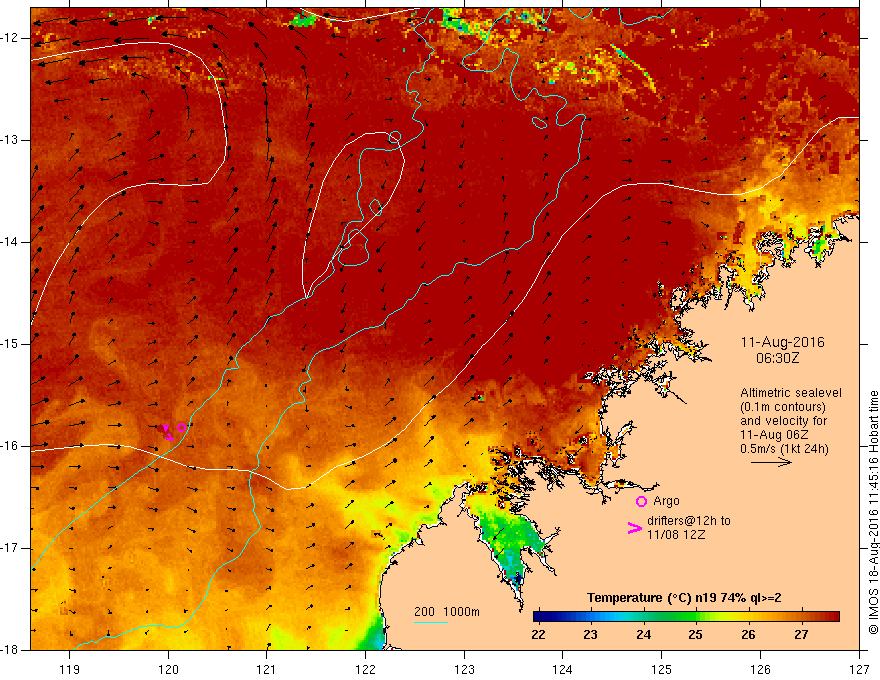Click the '23' color bar tick label

(590, 635)
